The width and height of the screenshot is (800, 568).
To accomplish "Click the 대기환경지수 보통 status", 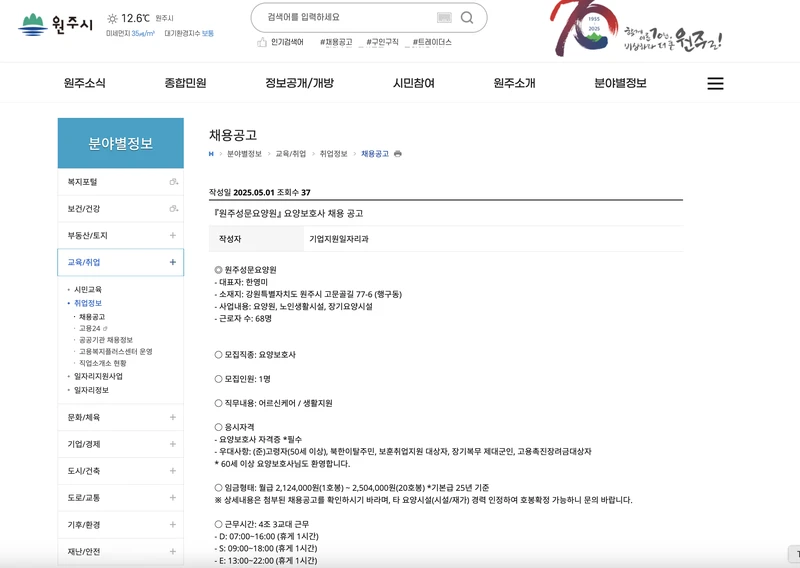I will click(x=189, y=33).
